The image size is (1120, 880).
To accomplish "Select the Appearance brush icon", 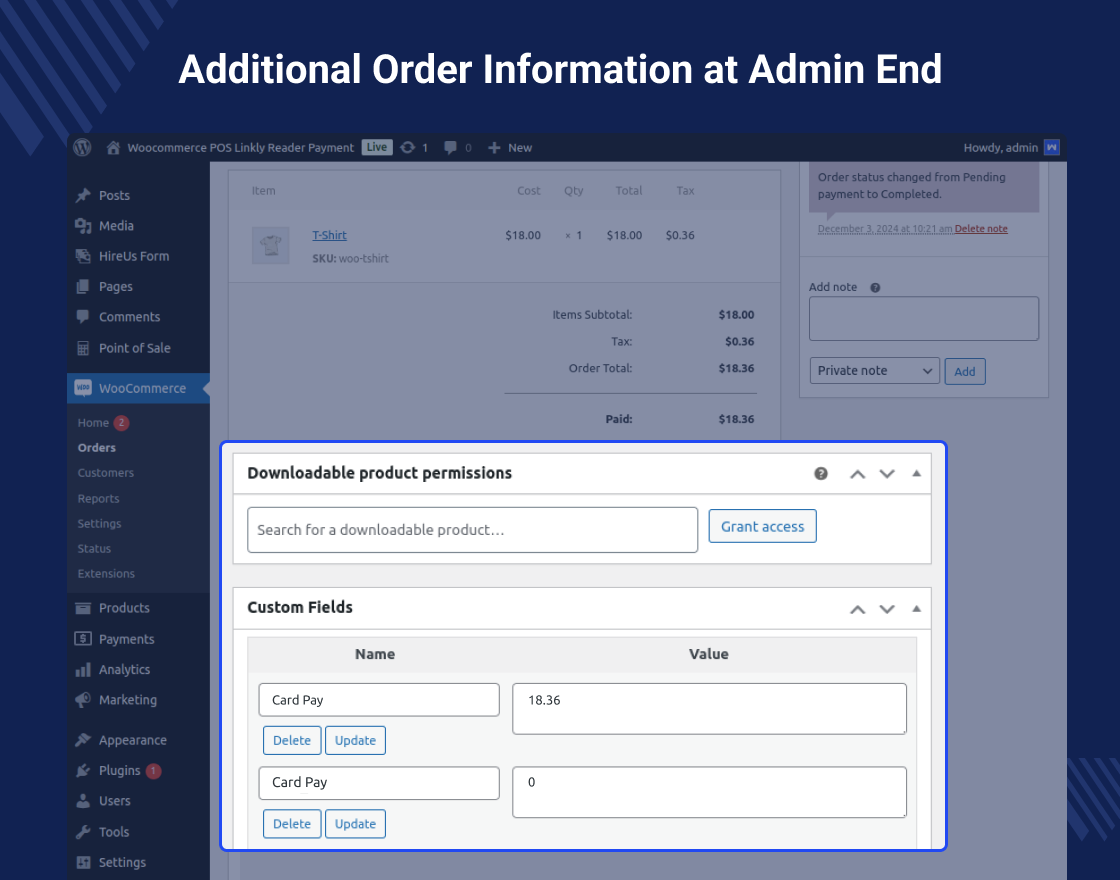I will point(85,740).
